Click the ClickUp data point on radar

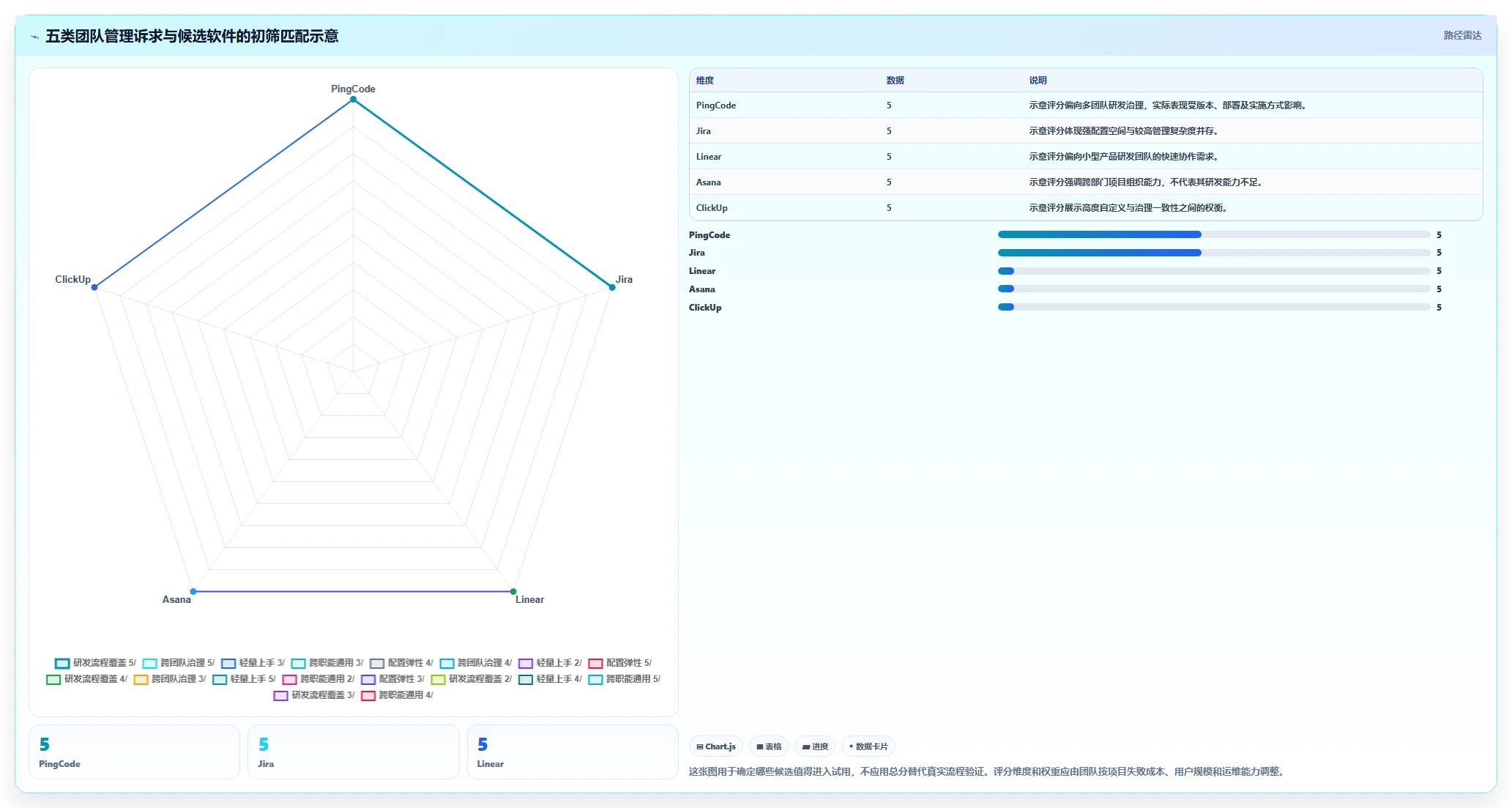point(94,287)
